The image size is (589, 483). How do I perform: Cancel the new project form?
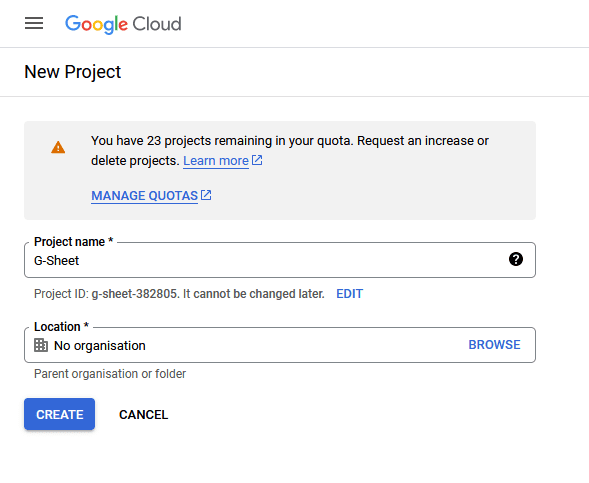click(x=143, y=415)
